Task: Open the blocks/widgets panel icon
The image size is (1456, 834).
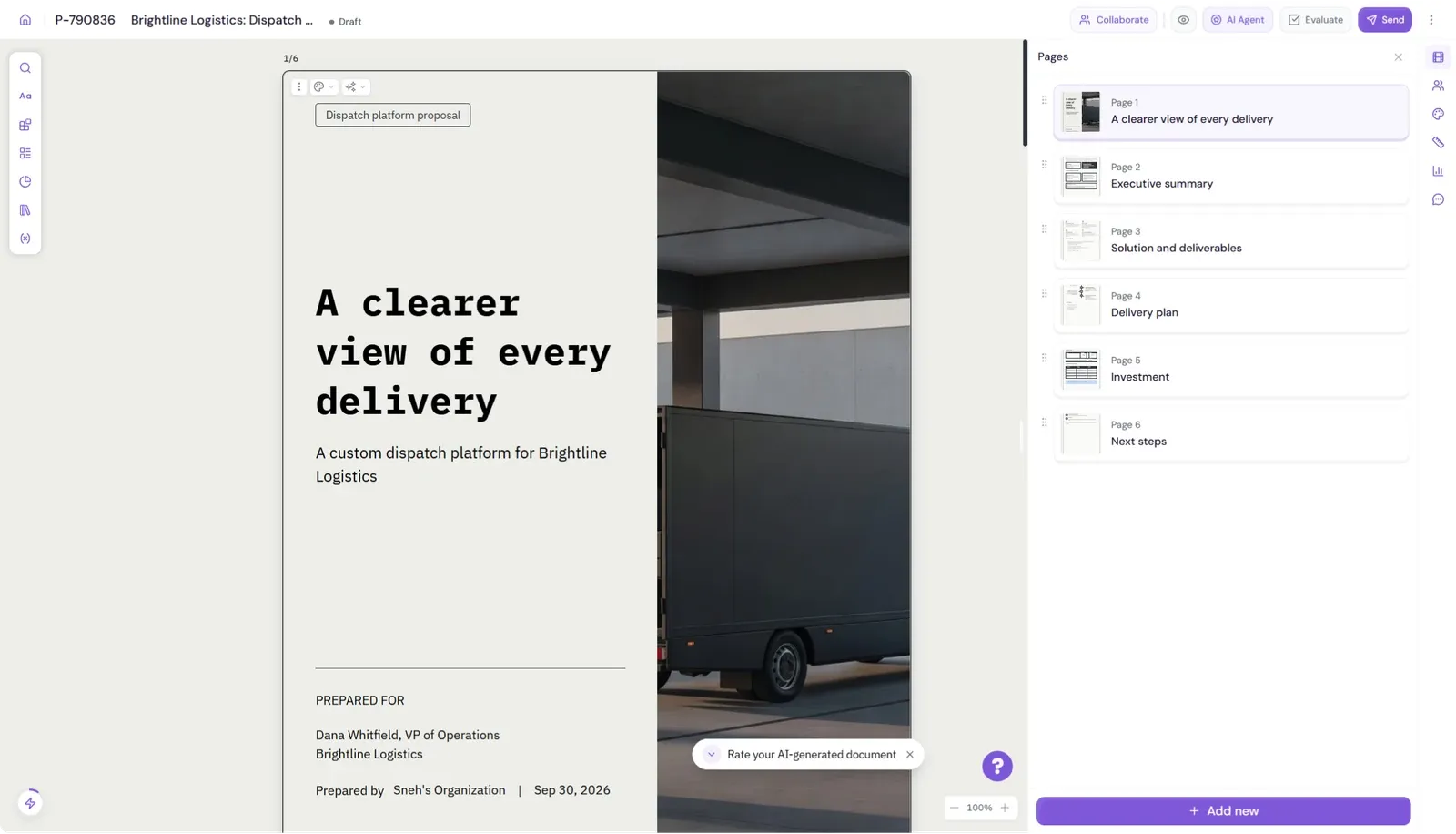Action: click(25, 125)
